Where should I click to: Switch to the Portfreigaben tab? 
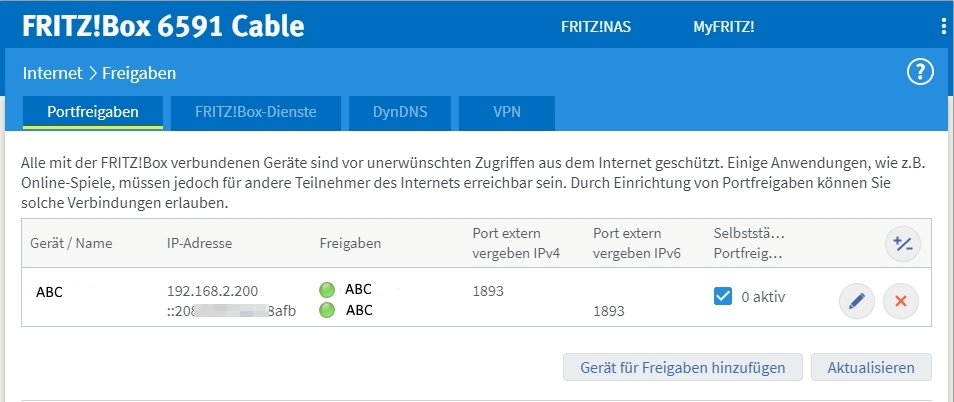[93, 112]
